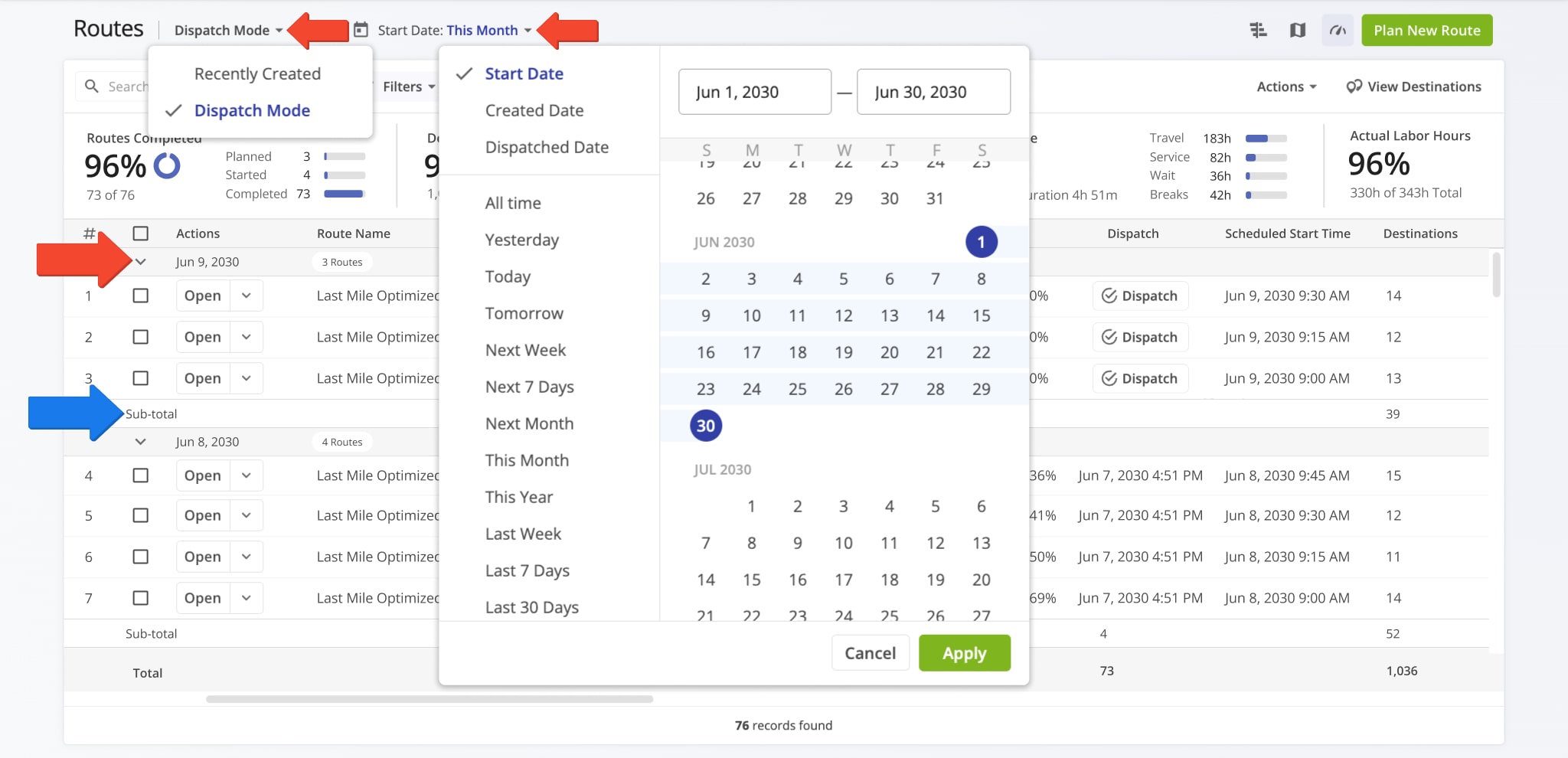Dispatch the route scheduled Jun 9 9:30 AM
The width and height of the screenshot is (1568, 758).
(x=1140, y=296)
